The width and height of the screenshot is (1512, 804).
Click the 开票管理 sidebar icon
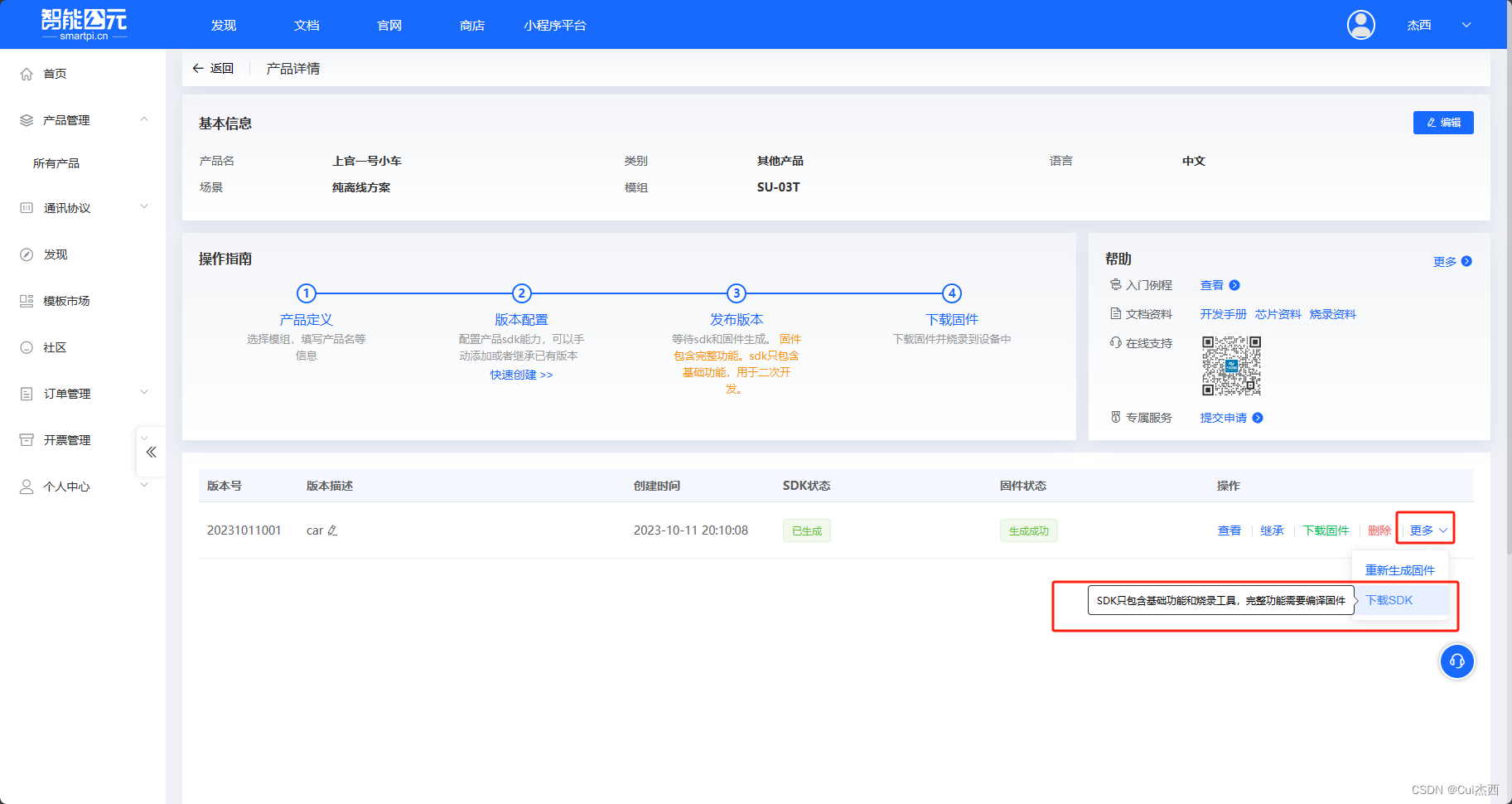pyautogui.click(x=27, y=440)
